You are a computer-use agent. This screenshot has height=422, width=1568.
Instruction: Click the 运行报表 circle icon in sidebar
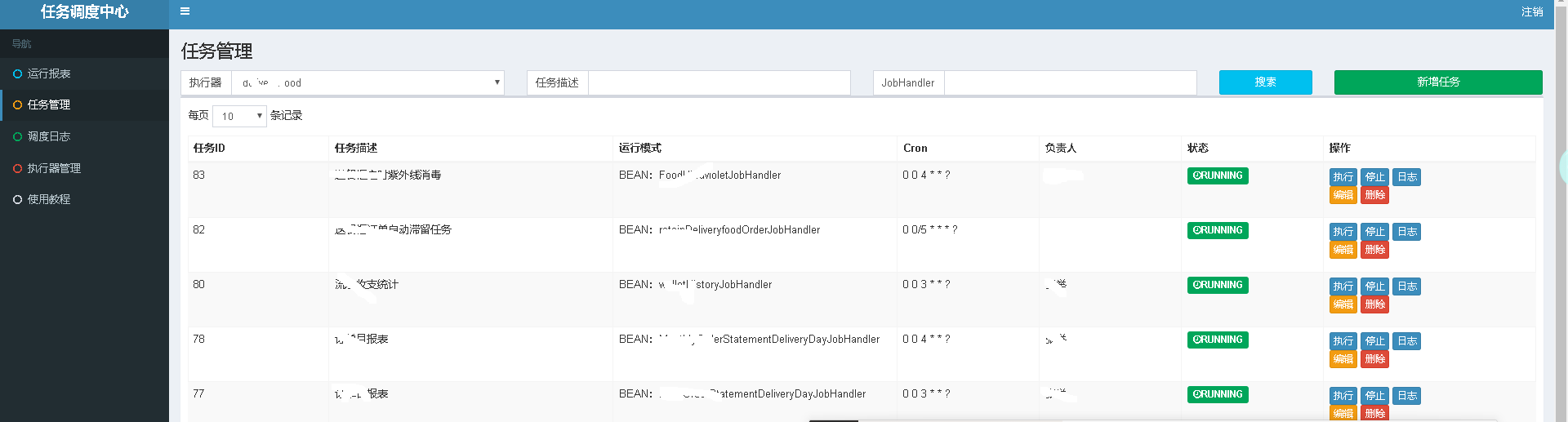(x=17, y=73)
